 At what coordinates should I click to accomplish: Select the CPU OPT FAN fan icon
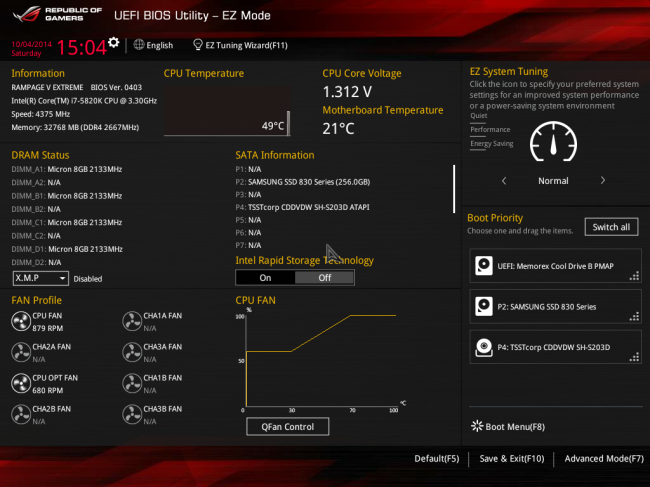21,383
